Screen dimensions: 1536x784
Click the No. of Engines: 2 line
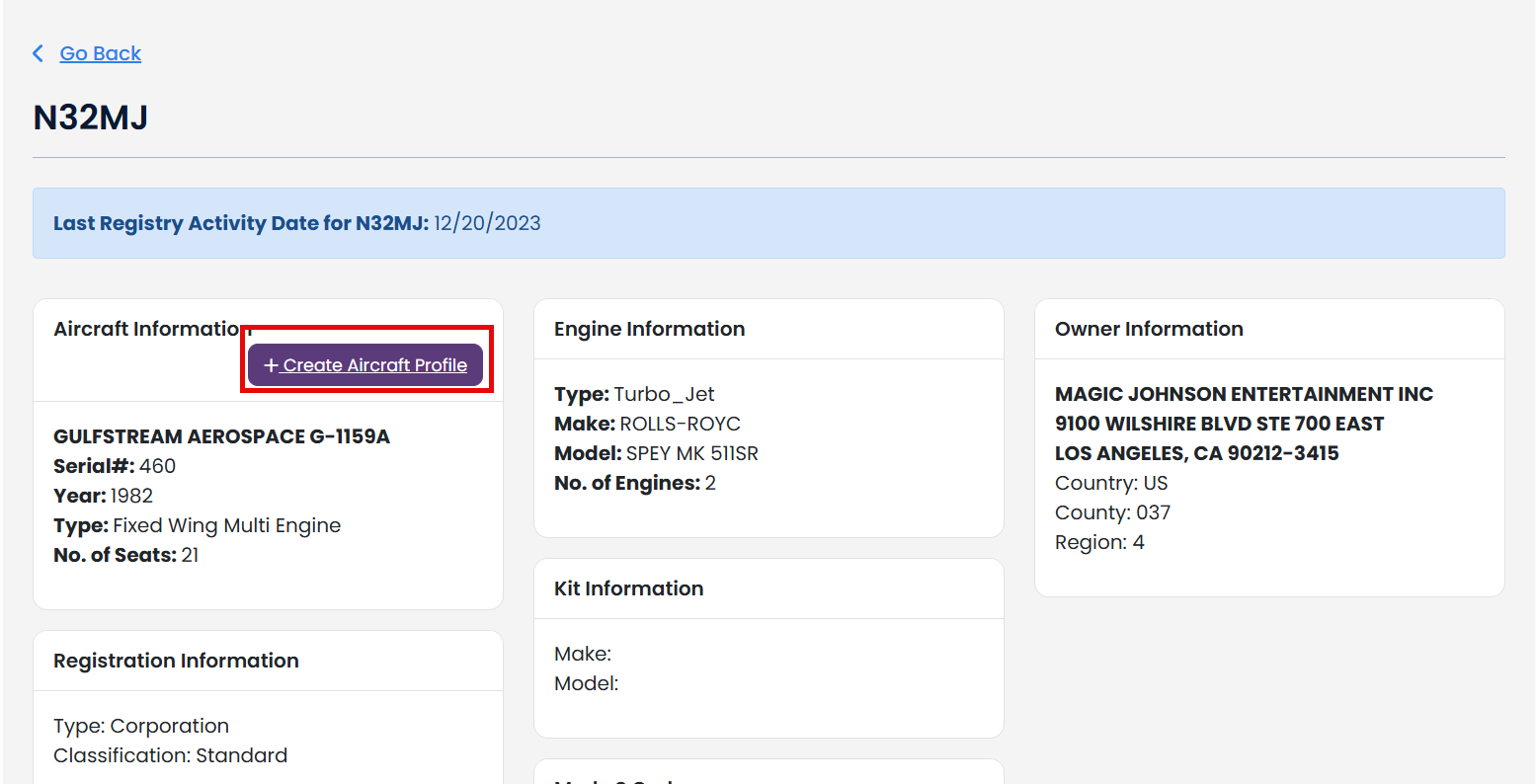(635, 483)
